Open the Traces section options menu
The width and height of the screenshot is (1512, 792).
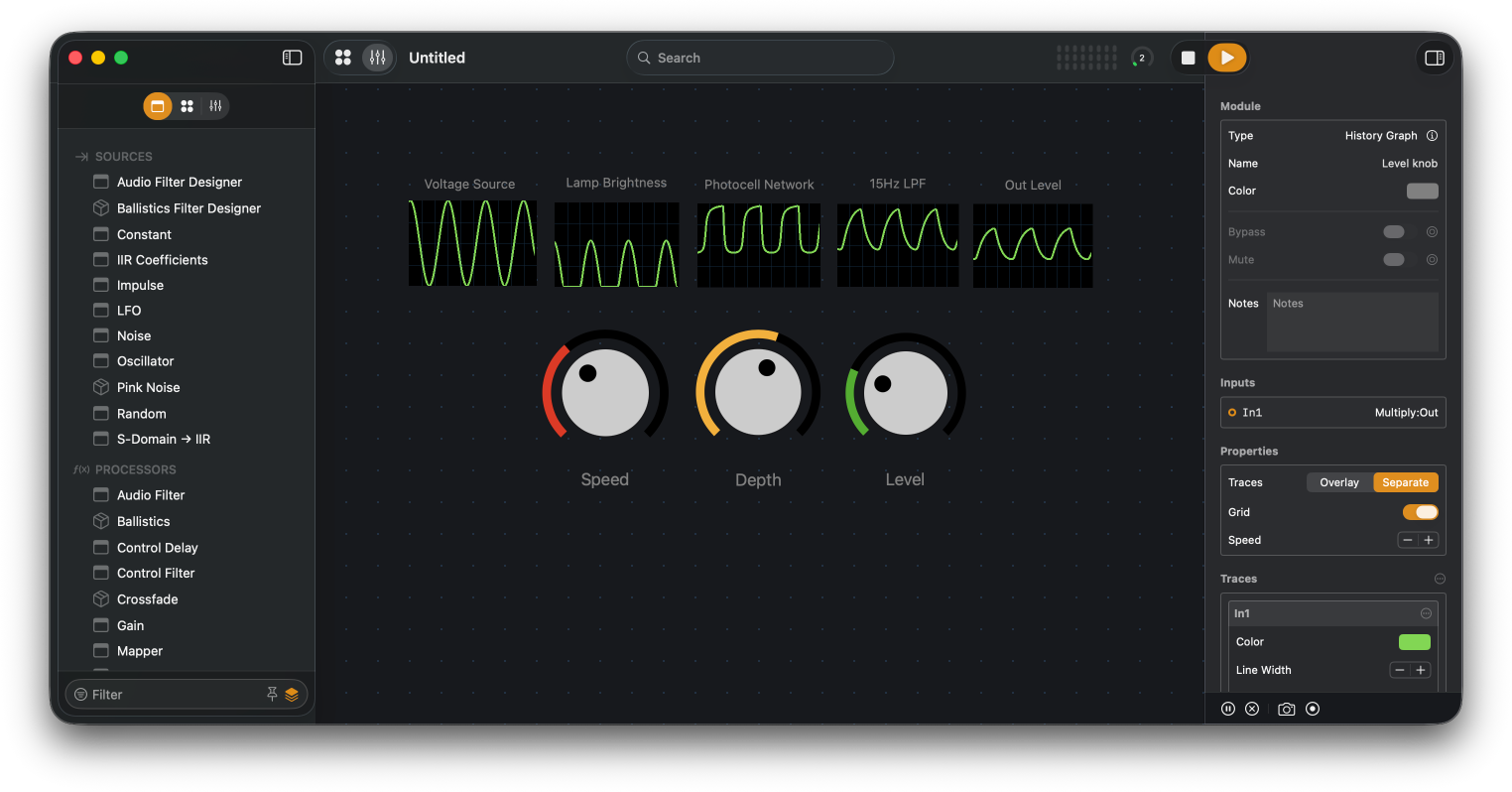pos(1440,579)
